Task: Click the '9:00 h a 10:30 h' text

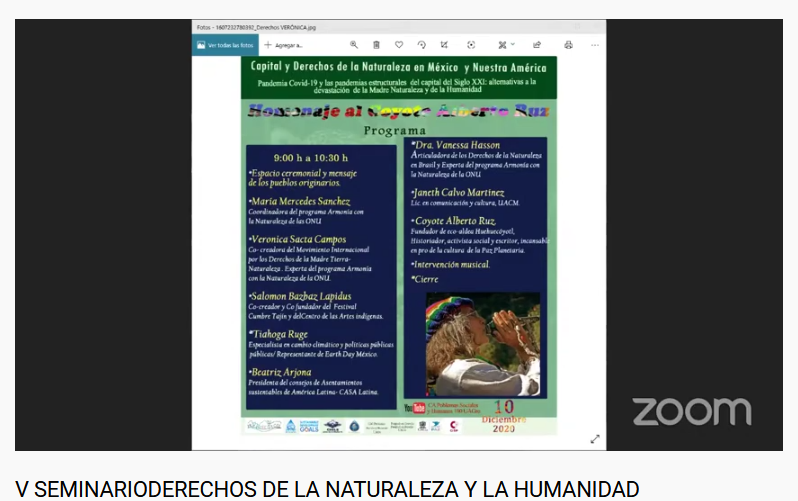Action: [310, 158]
